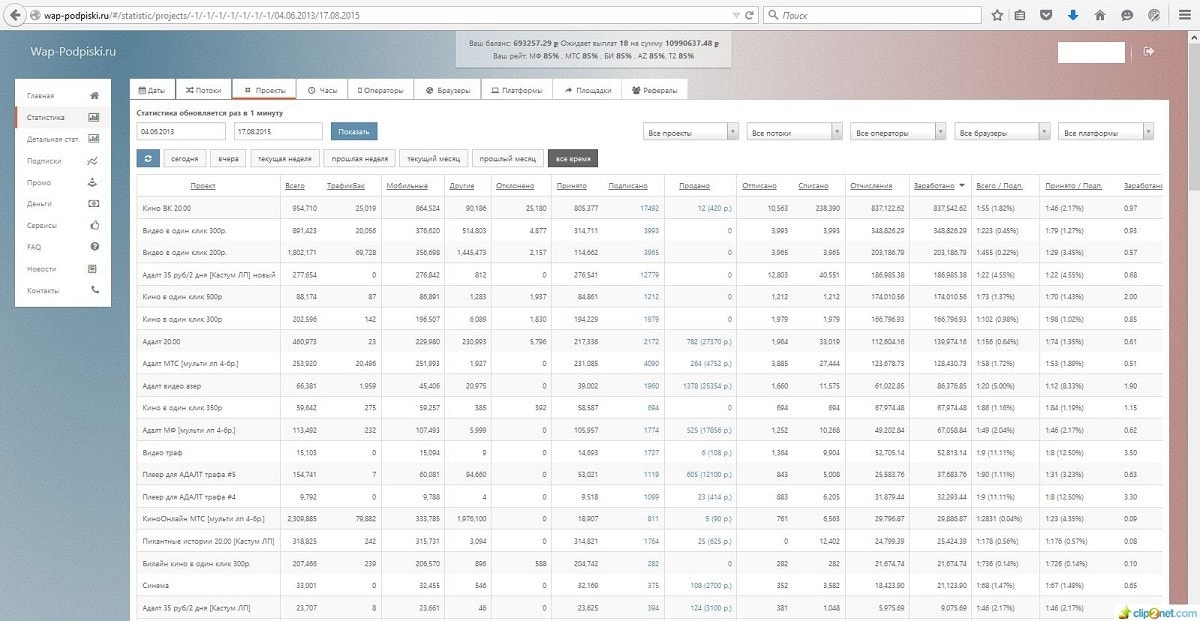Click the browser Поиск search field
Screen dimensions: 1200x621
tap(872, 15)
